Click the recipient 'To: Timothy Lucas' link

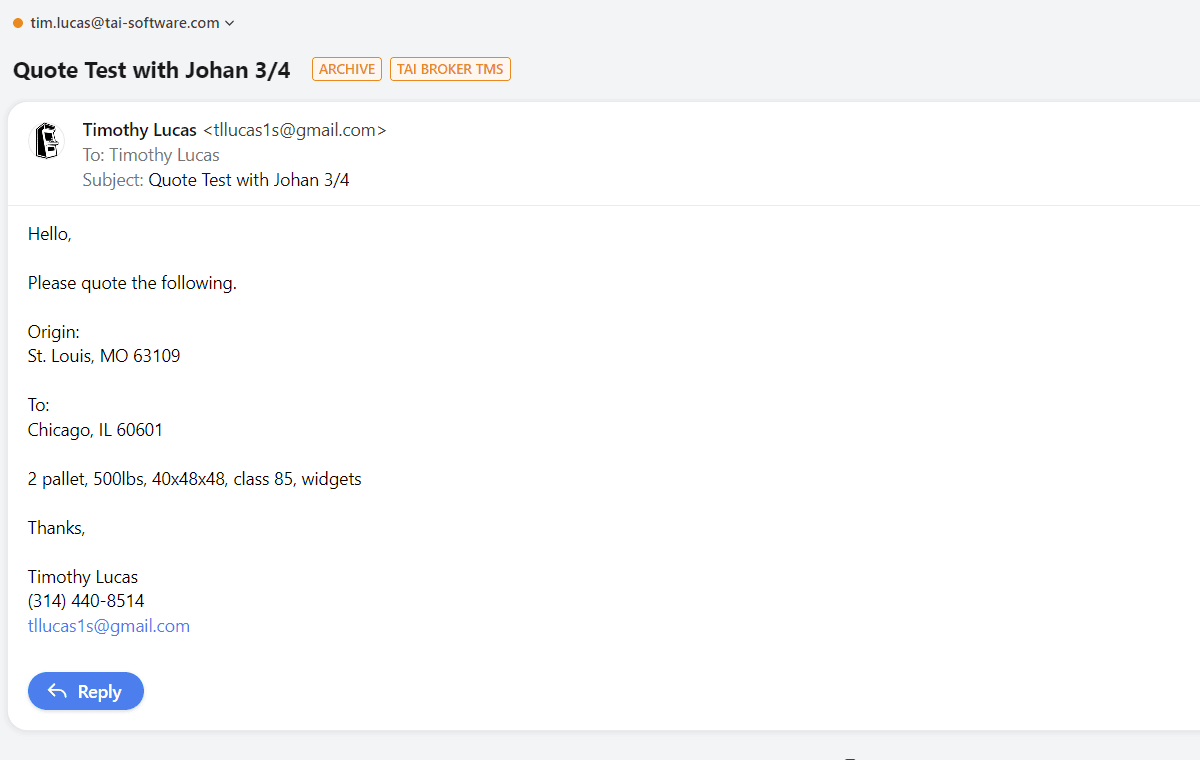coord(150,154)
